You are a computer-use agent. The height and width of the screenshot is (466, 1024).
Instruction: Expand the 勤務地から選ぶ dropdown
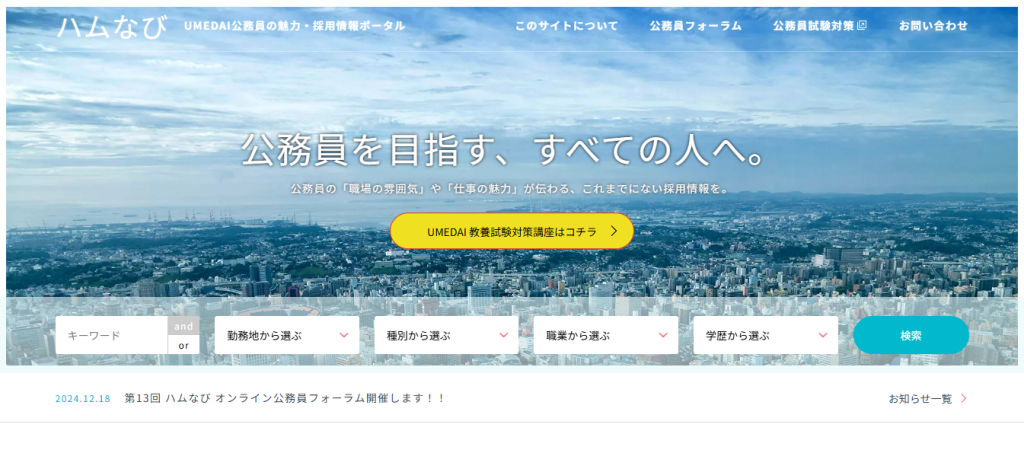(287, 336)
